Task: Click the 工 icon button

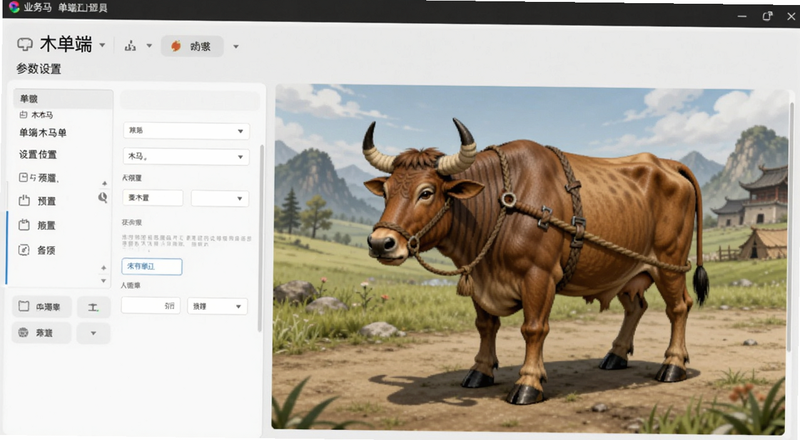Action: tap(93, 307)
